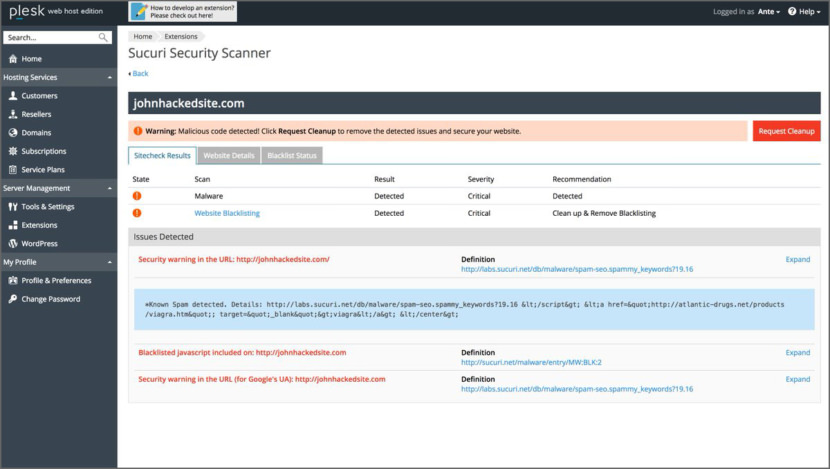Collapse the My Profile section
The width and height of the screenshot is (830, 469).
point(110,262)
